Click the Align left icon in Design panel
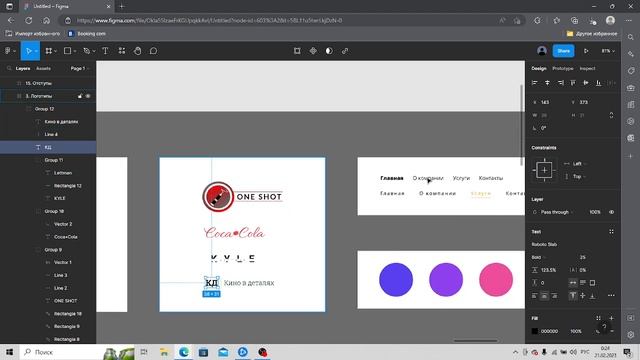Image resolution: width=640 pixels, height=360 pixels. (x=535, y=83)
